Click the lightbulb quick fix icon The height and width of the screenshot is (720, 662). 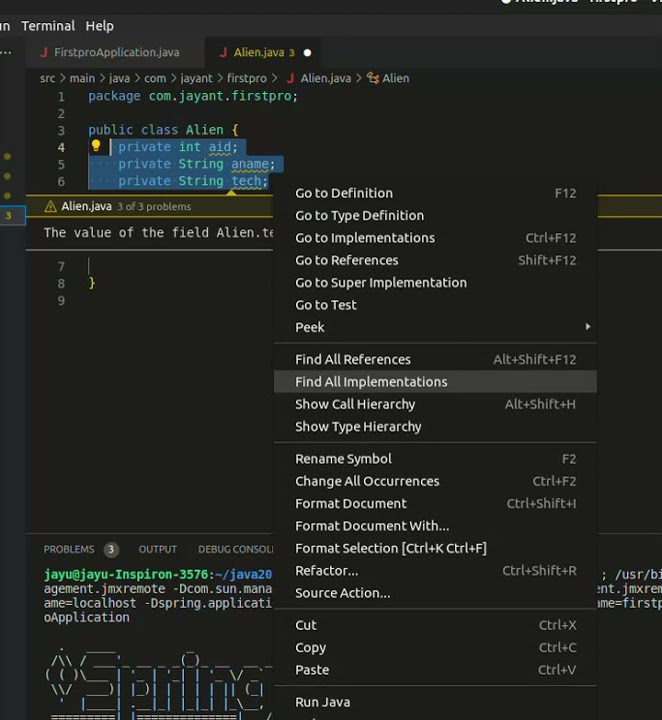tap(95, 146)
